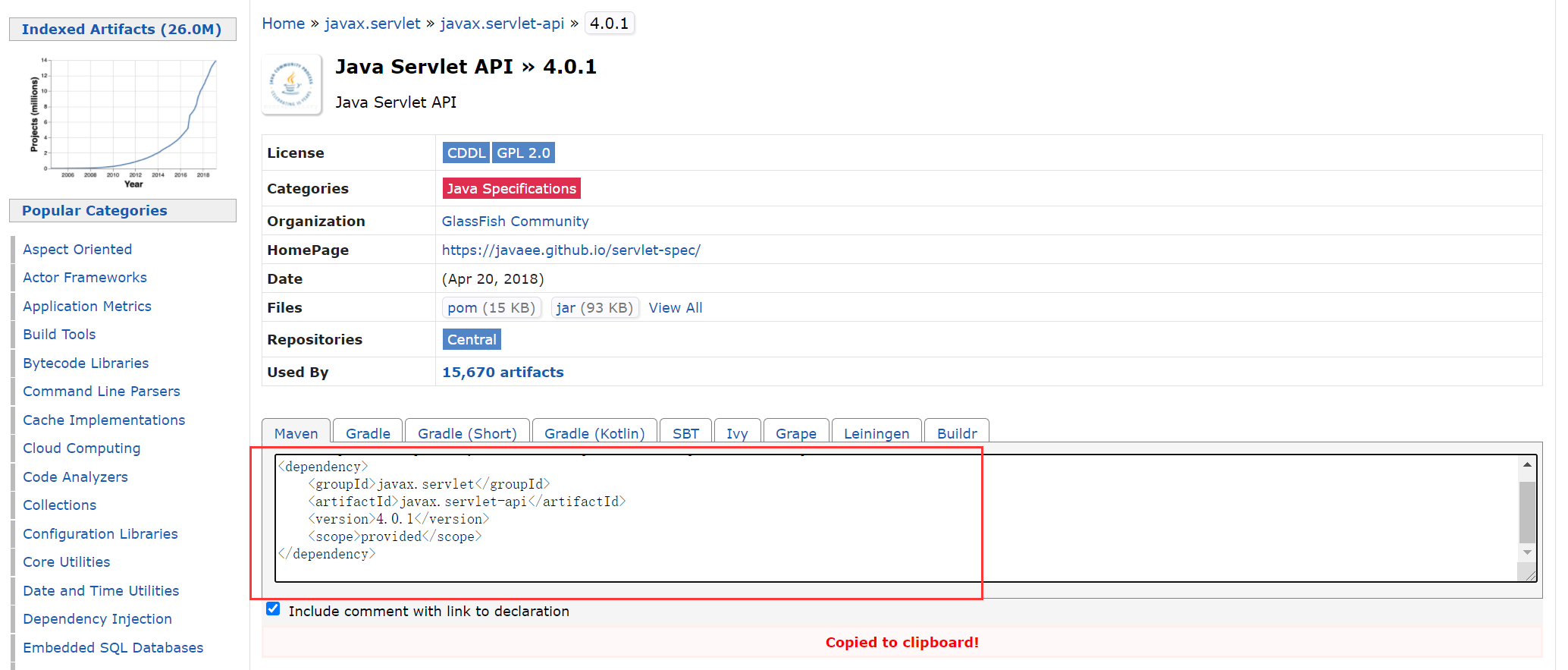Switch to the Gradle tab
Image resolution: width=1568 pixels, height=670 pixels.
[x=368, y=433]
